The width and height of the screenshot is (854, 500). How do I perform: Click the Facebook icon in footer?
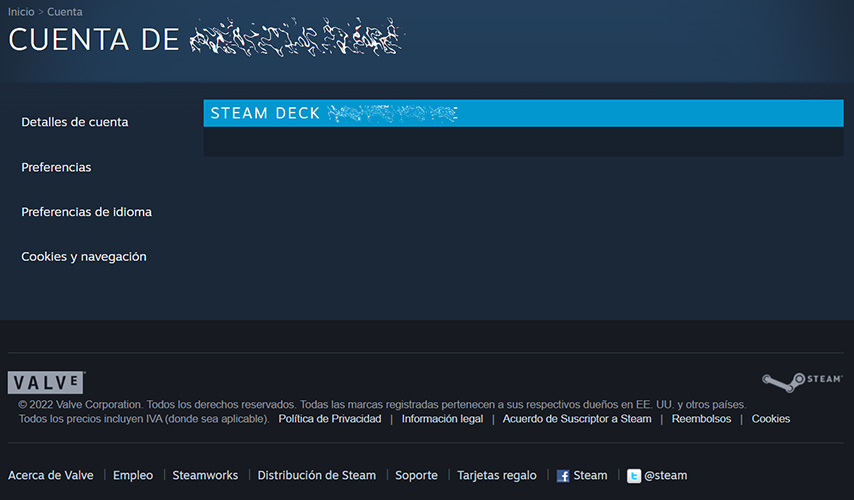(563, 476)
